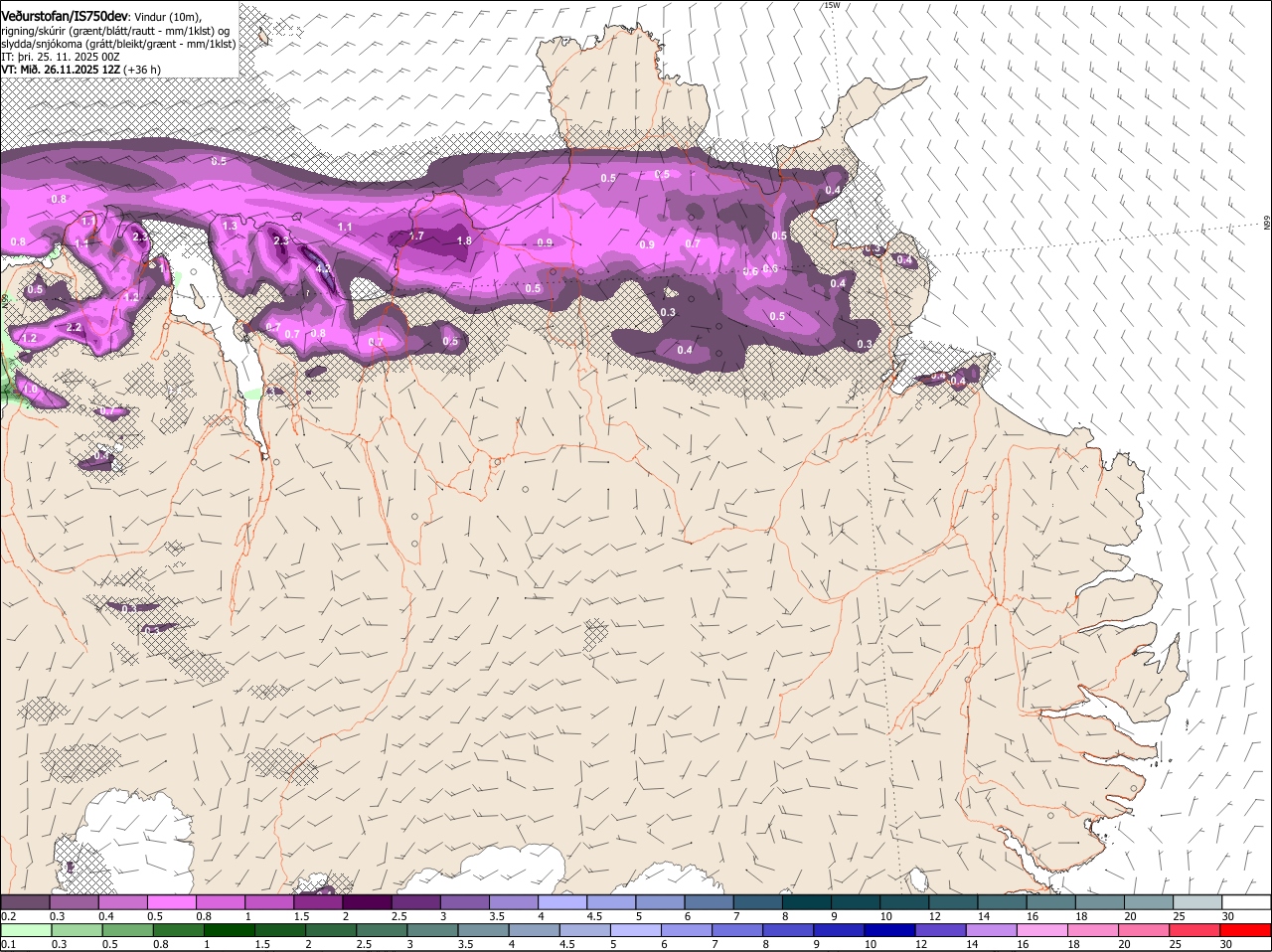The height and width of the screenshot is (952, 1272).
Task: Select rain scale swatch between 2.5 and 3
Action: [382, 930]
